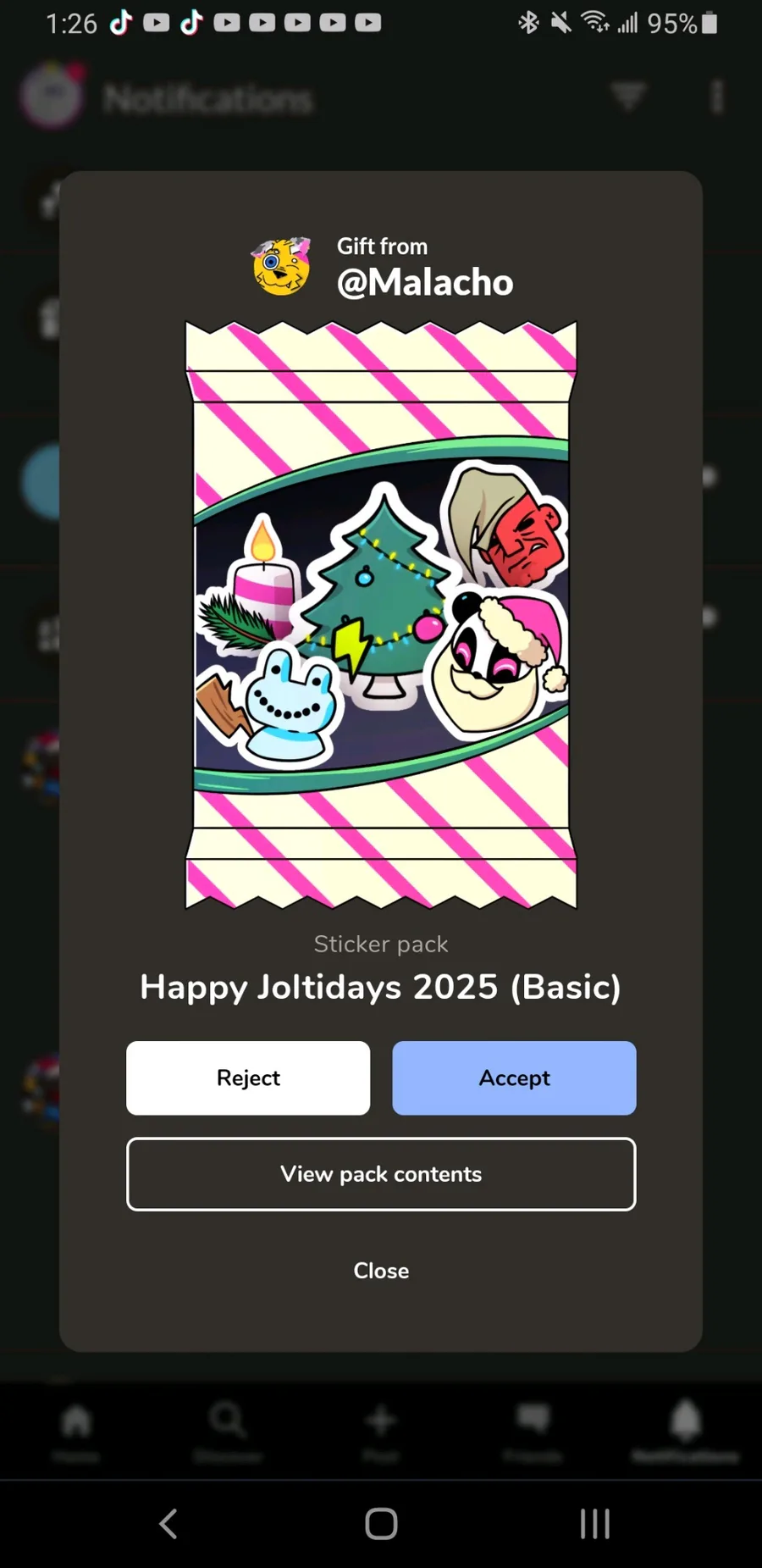Tap the plus Post icon
Image resolution: width=762 pixels, height=1568 pixels.
(x=380, y=1421)
